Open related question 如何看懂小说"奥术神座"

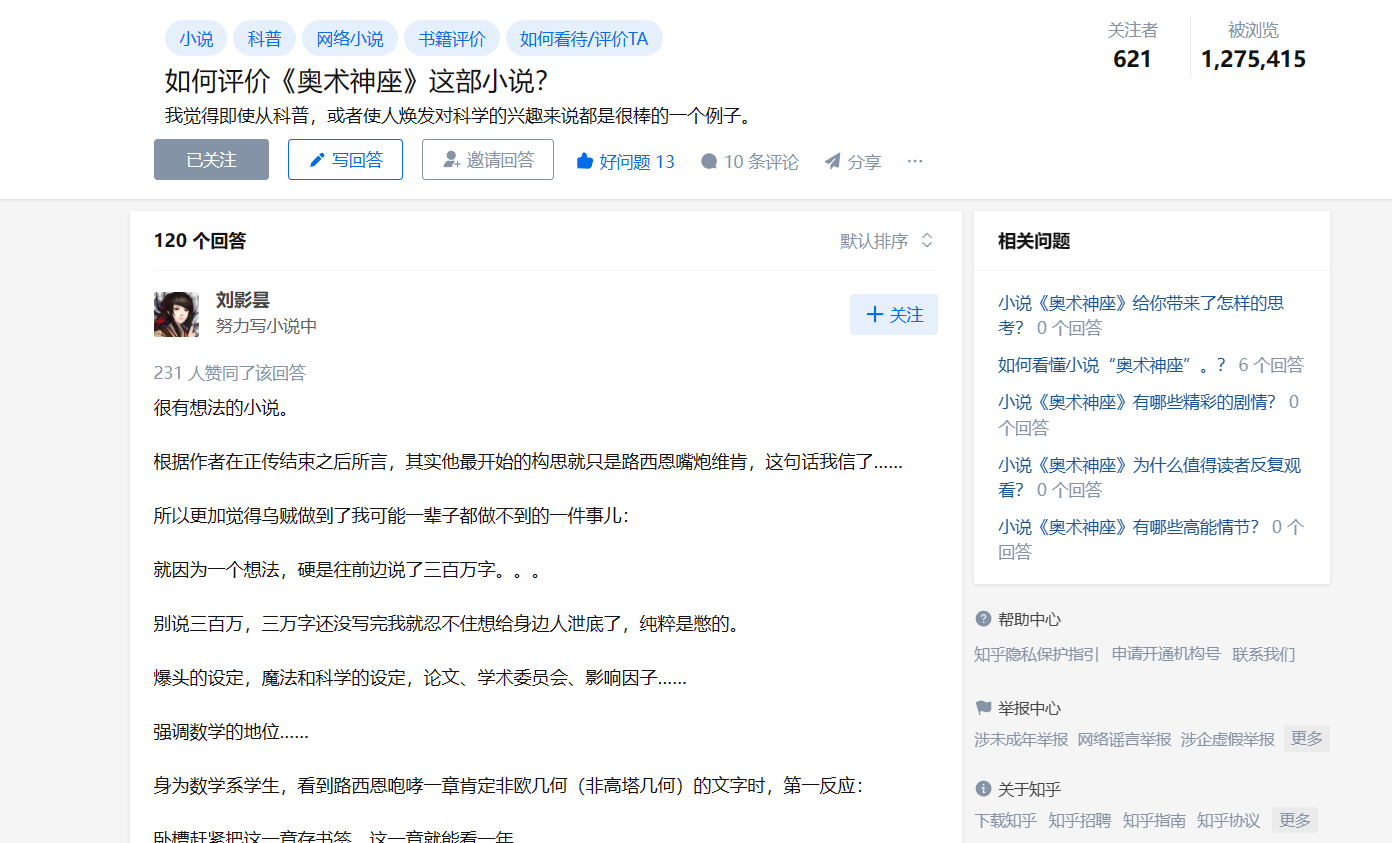coord(1111,365)
